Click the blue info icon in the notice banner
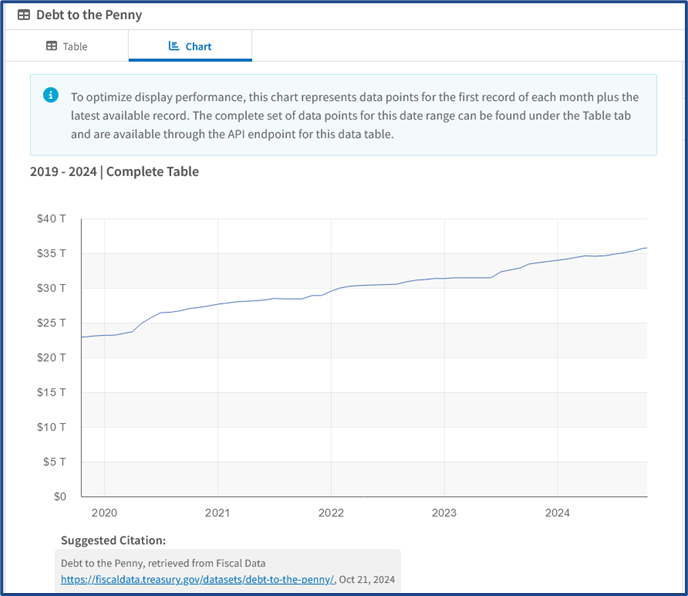688x596 pixels. pos(50,96)
